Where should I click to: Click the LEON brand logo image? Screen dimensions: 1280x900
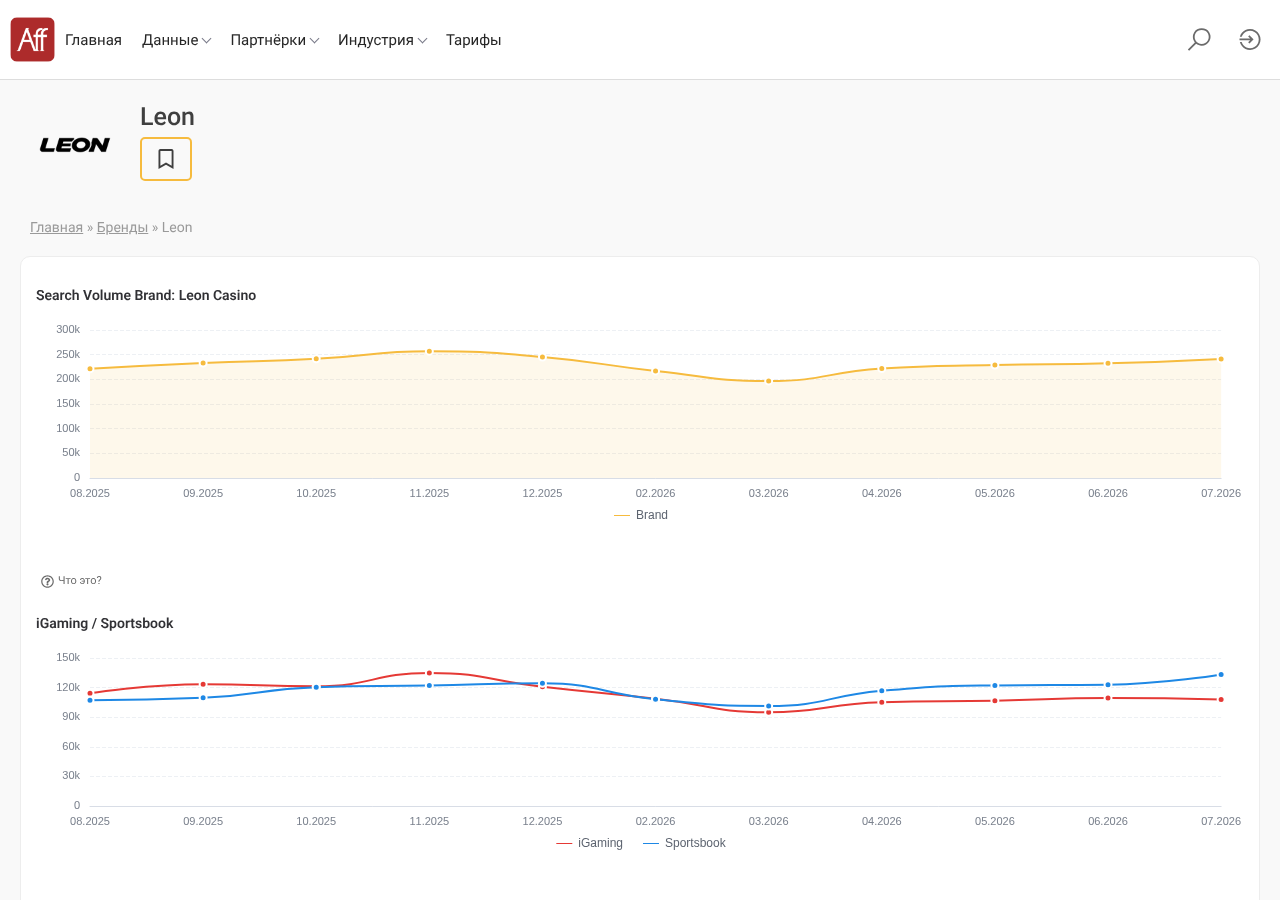[x=75, y=145]
